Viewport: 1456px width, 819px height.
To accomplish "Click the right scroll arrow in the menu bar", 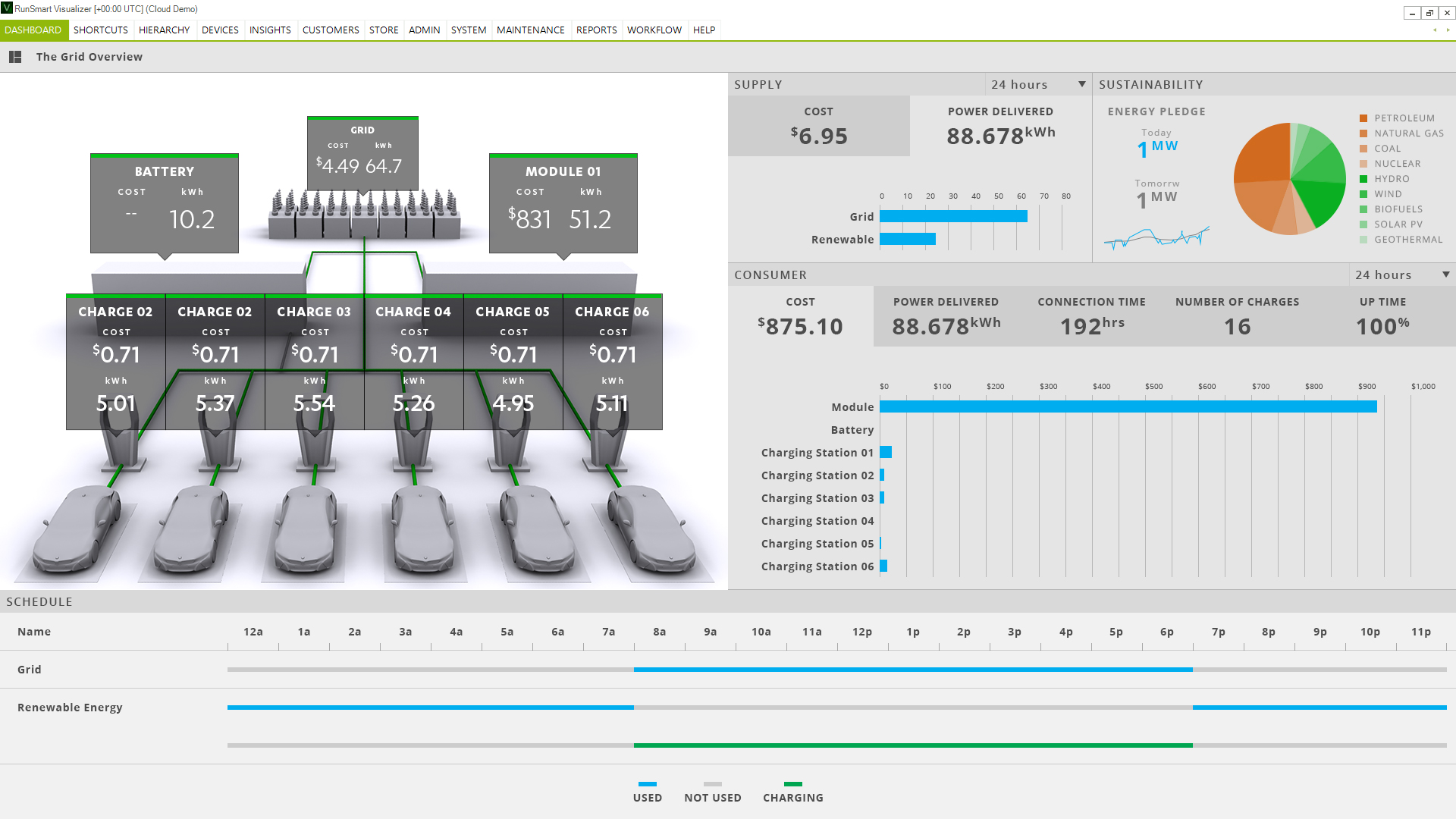I will coord(1448,30).
